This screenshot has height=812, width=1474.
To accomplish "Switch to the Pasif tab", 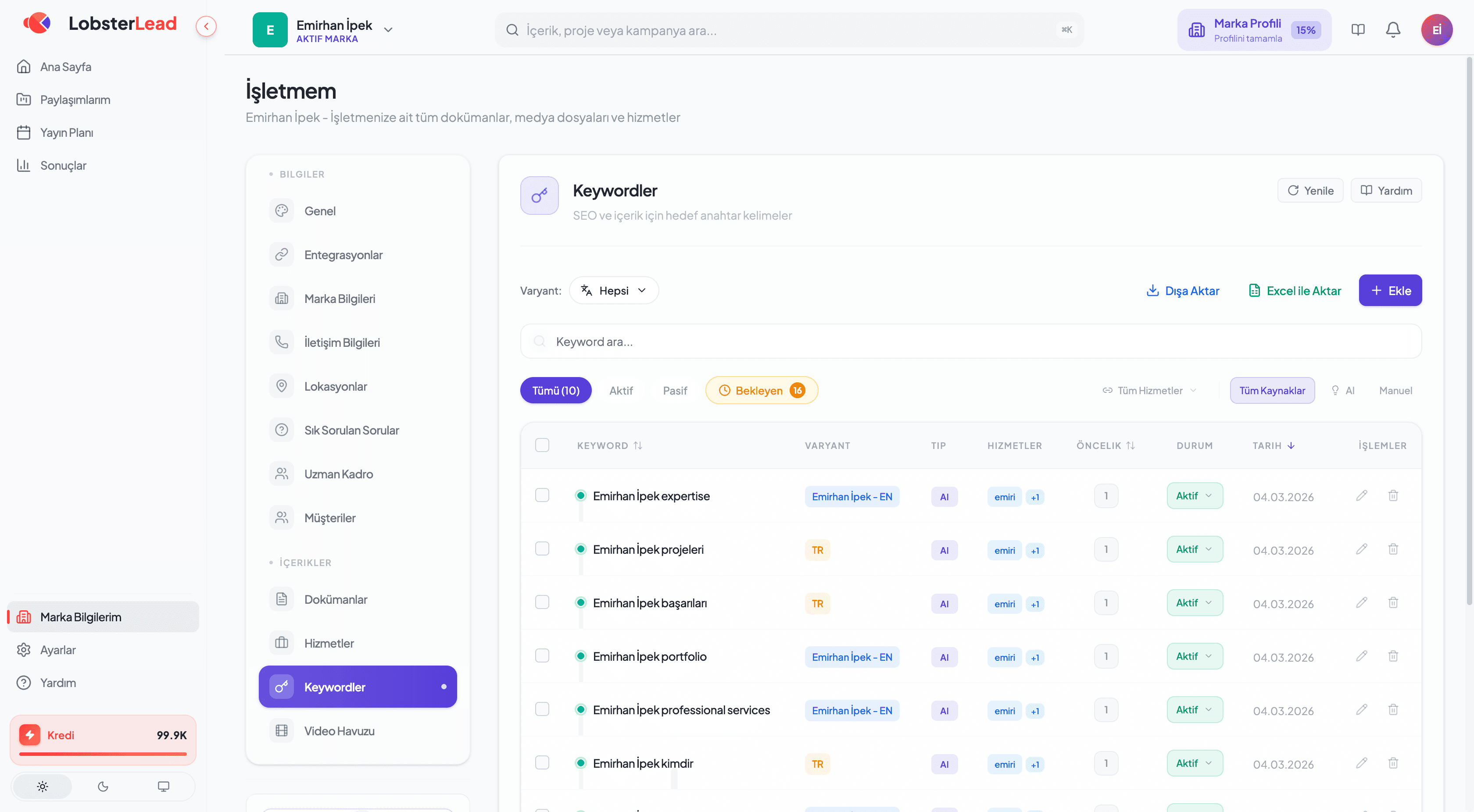I will pyautogui.click(x=675, y=391).
